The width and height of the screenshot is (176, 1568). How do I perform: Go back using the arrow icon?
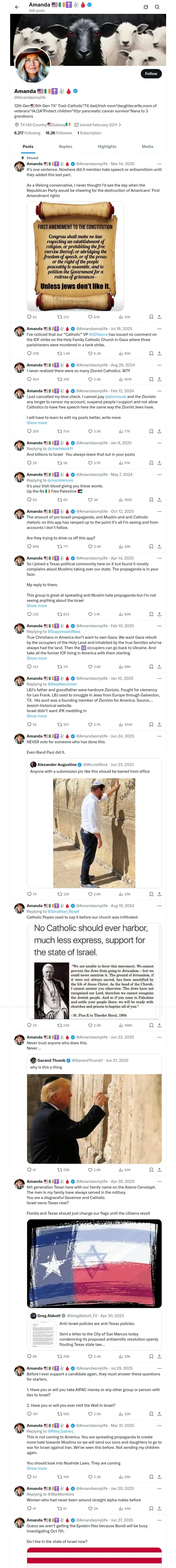point(17,7)
